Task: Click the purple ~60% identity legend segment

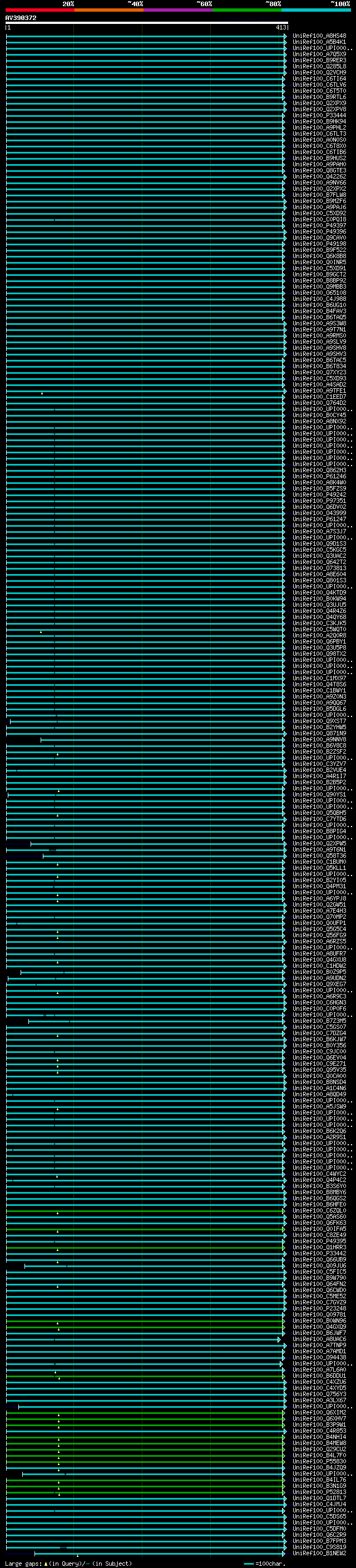Action: 177,10
